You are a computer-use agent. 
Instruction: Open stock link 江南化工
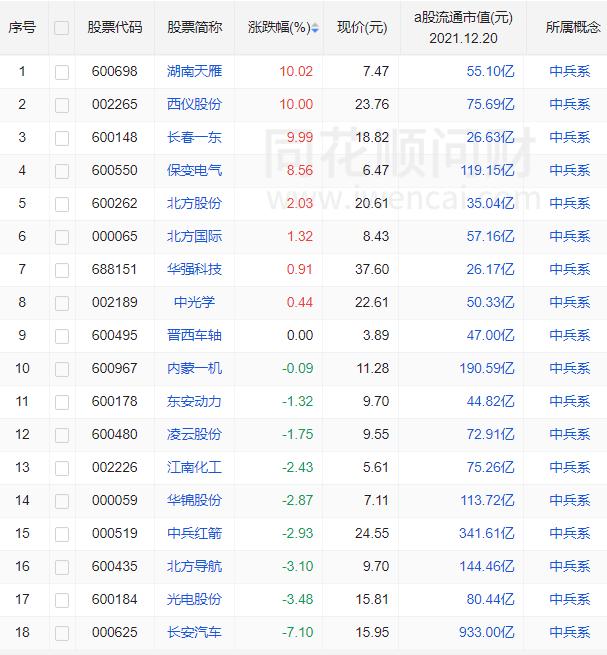point(194,467)
